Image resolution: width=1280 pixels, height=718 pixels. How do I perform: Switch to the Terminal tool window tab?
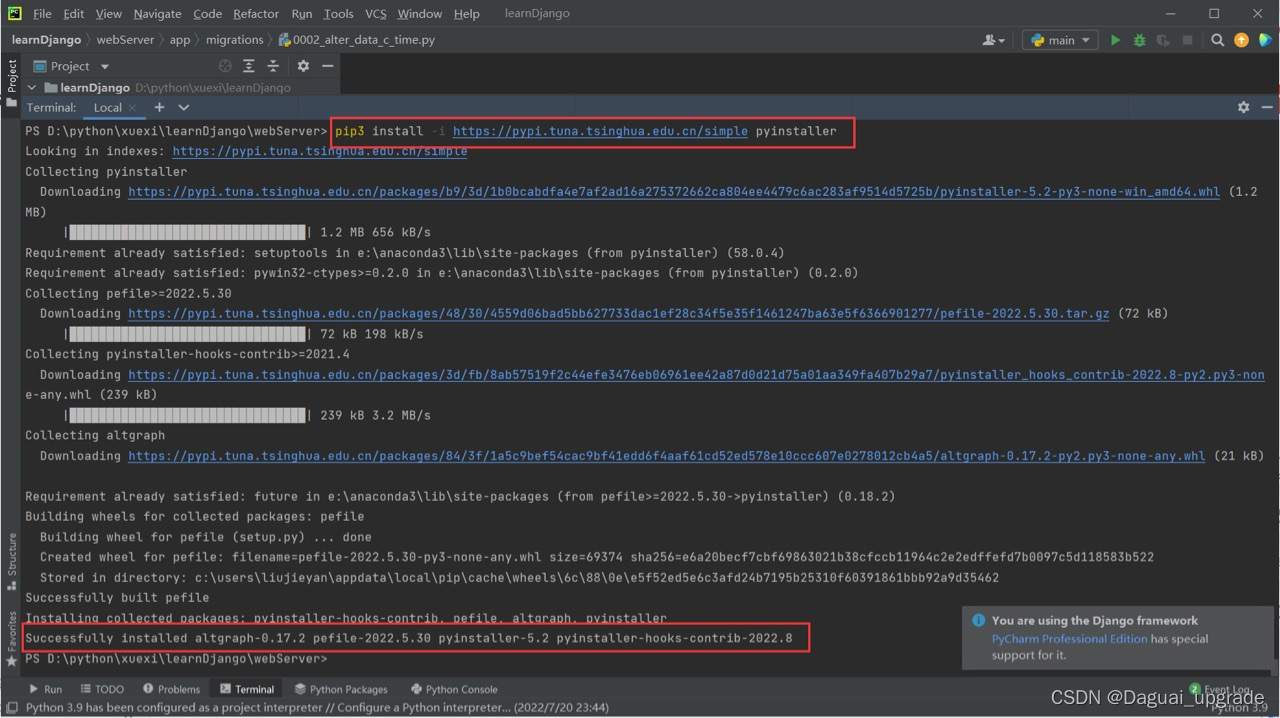click(x=247, y=689)
